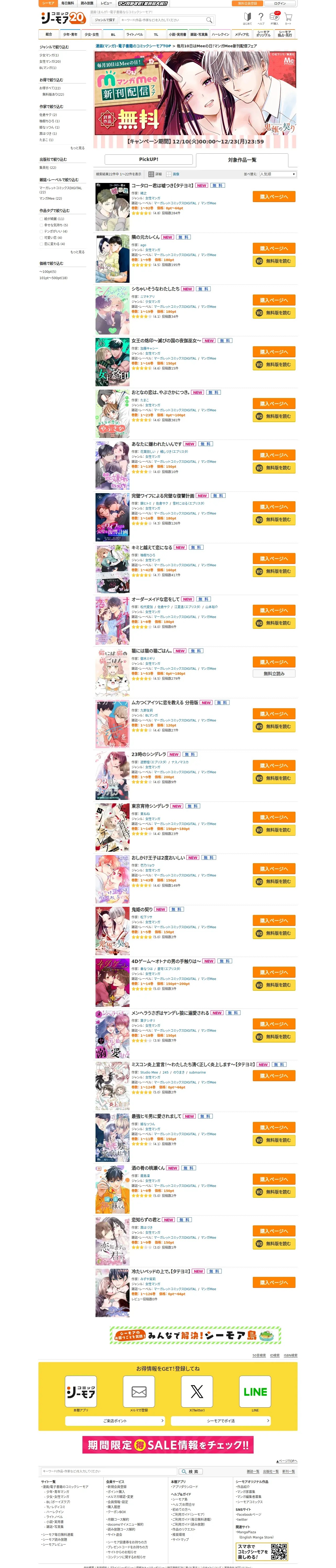Check the 可愛い恋 tag filter
Screen dimensions: 336x1568
pyautogui.click(x=41, y=237)
